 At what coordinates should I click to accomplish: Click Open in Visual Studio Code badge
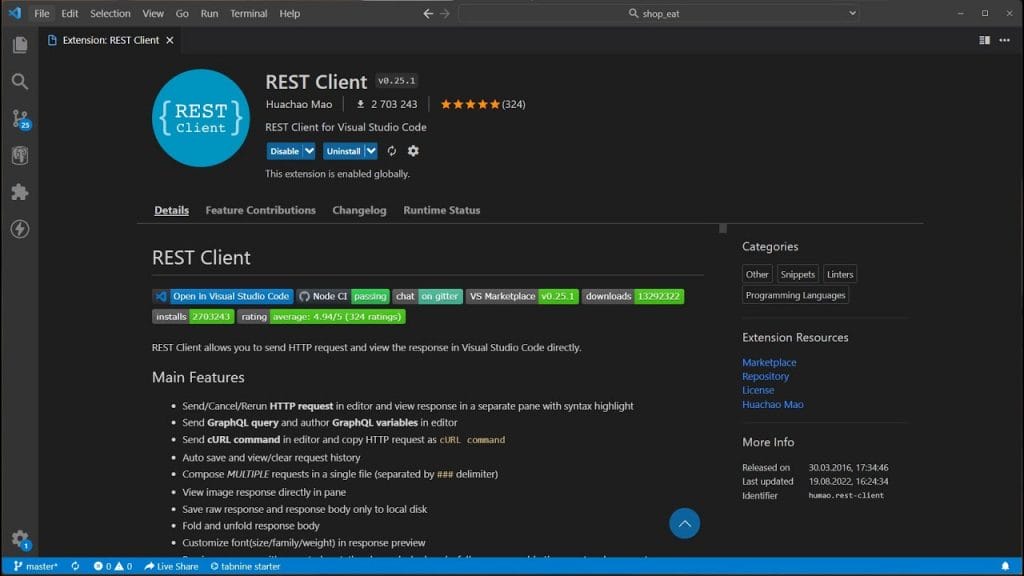[223, 296]
